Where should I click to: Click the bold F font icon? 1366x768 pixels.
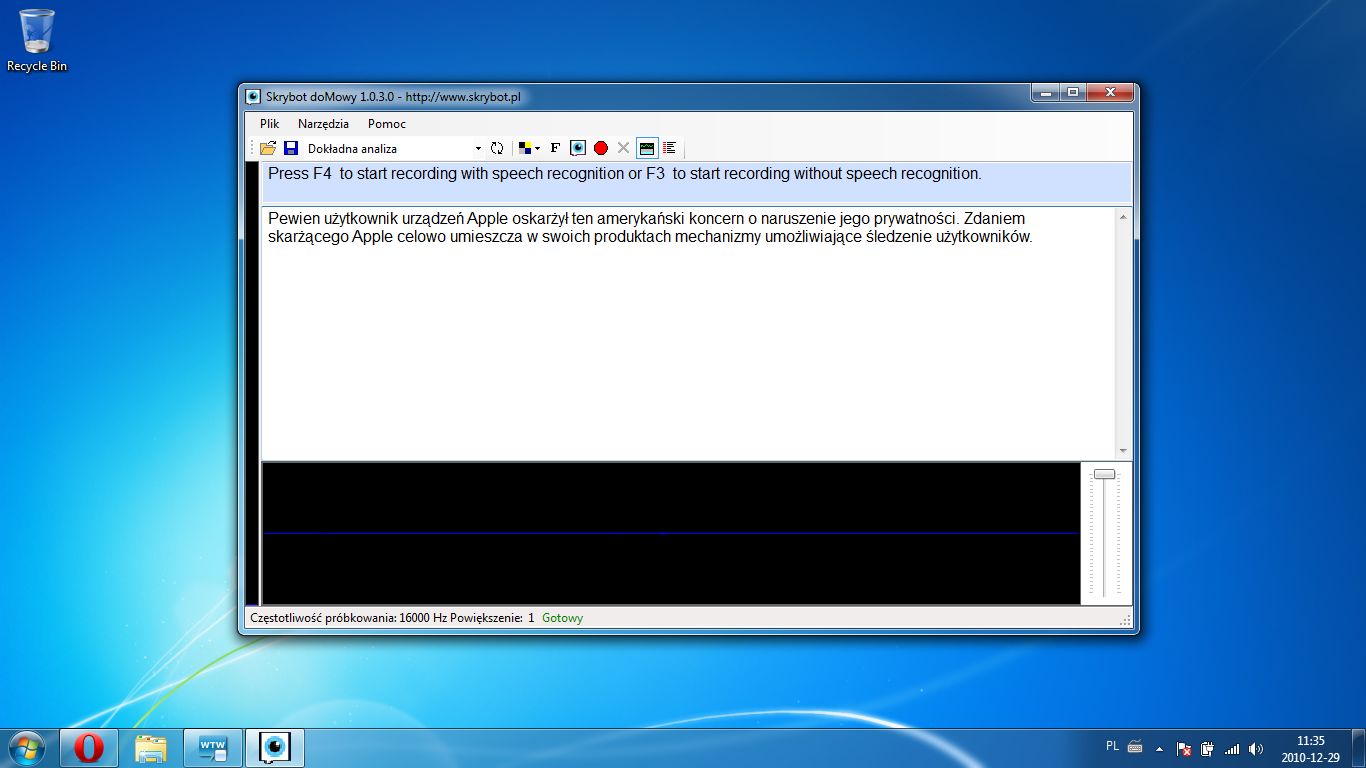555,148
